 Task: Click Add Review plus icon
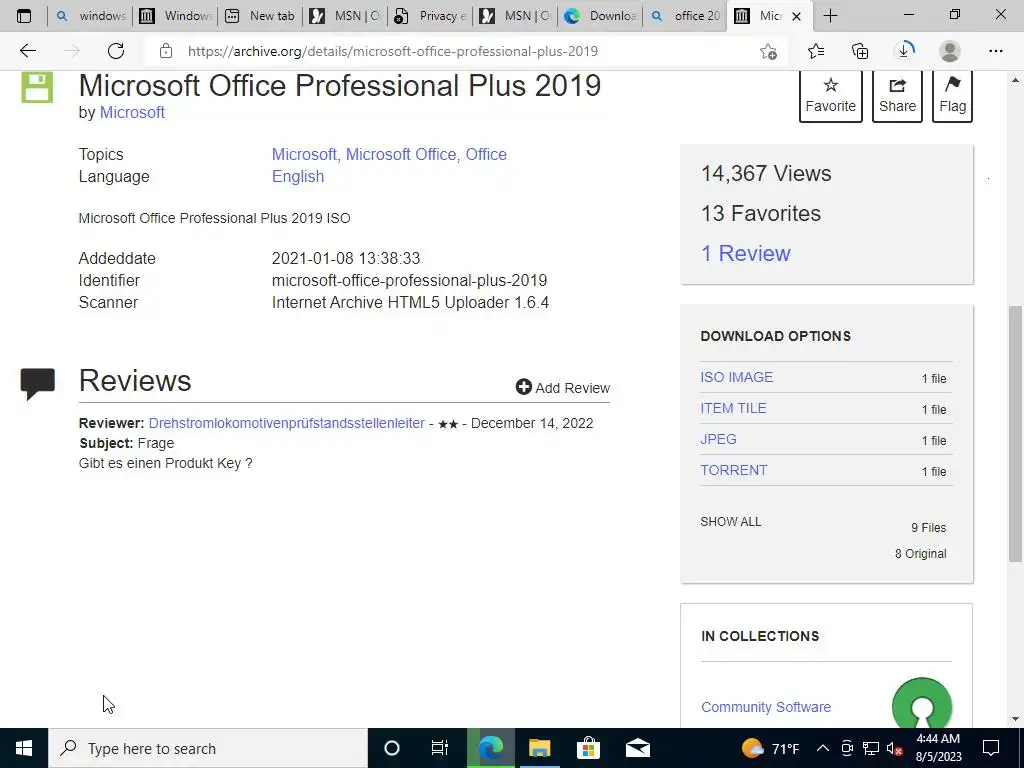(x=523, y=387)
